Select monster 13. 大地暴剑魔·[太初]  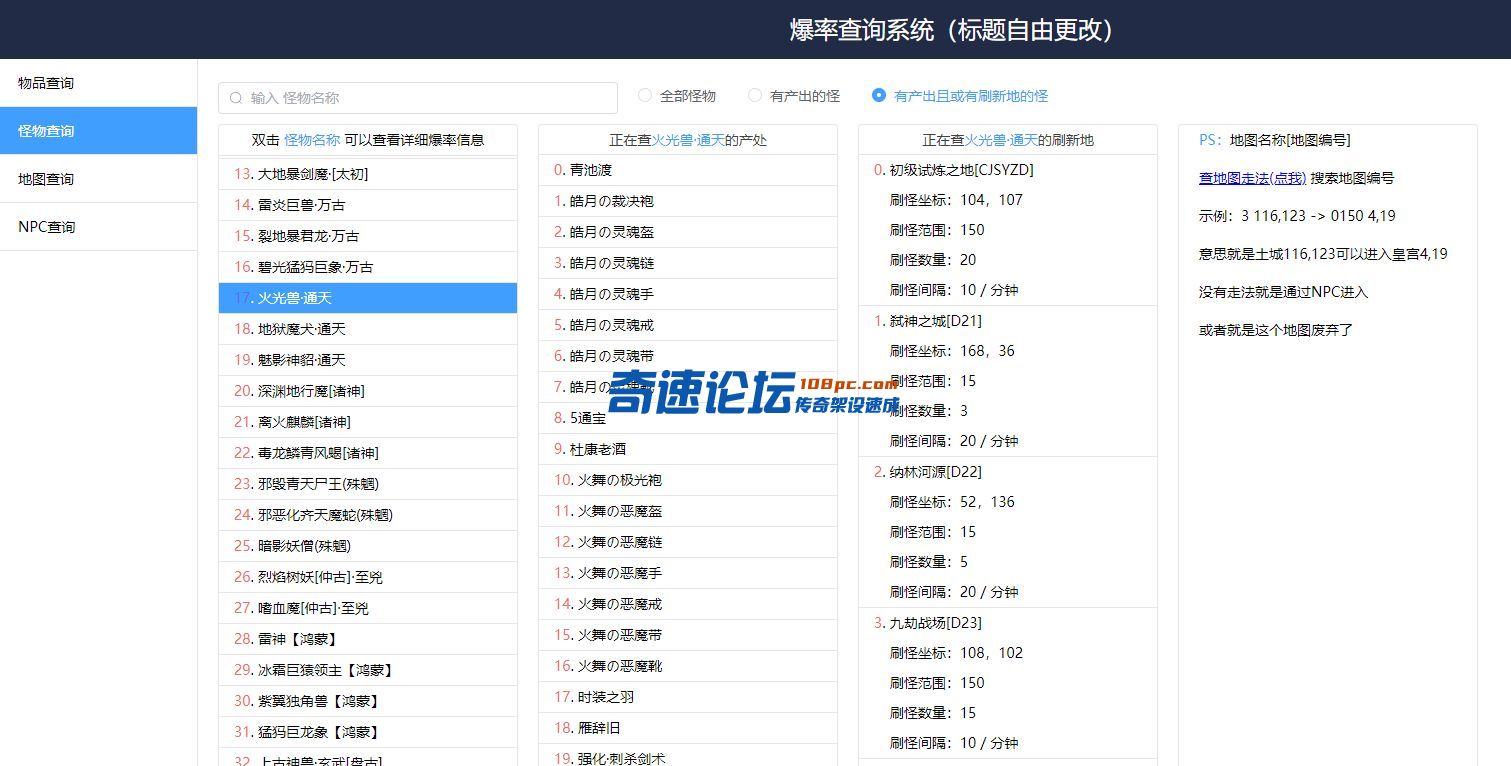(368, 174)
